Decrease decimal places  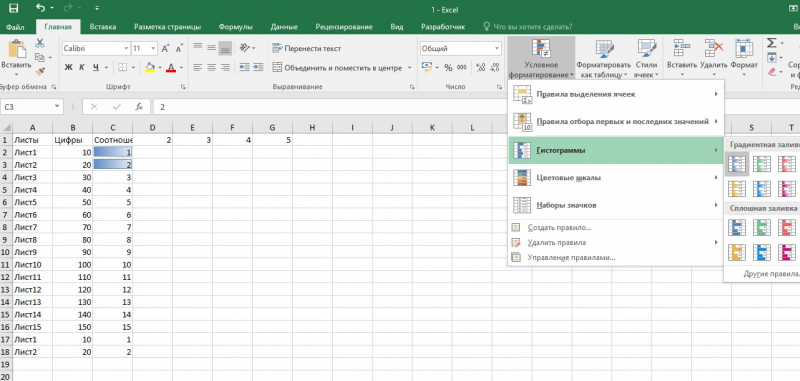(x=494, y=67)
